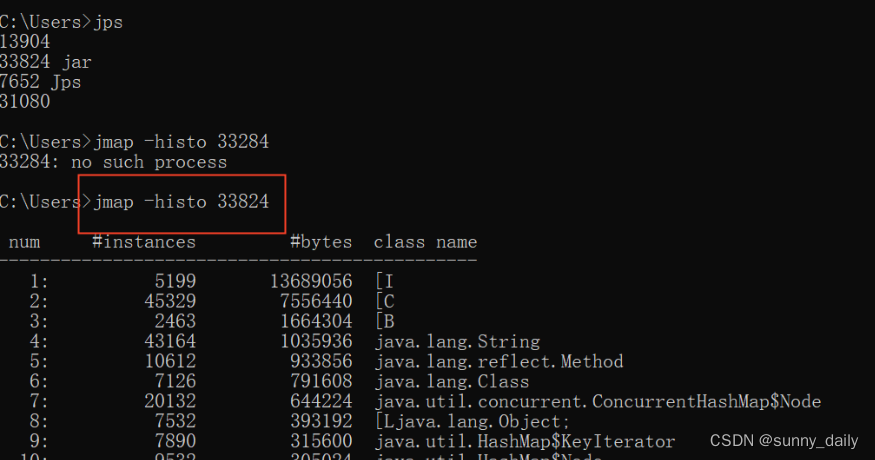This screenshot has height=460, width=875.
Task: Select process ID 31080 line
Action: [25, 102]
